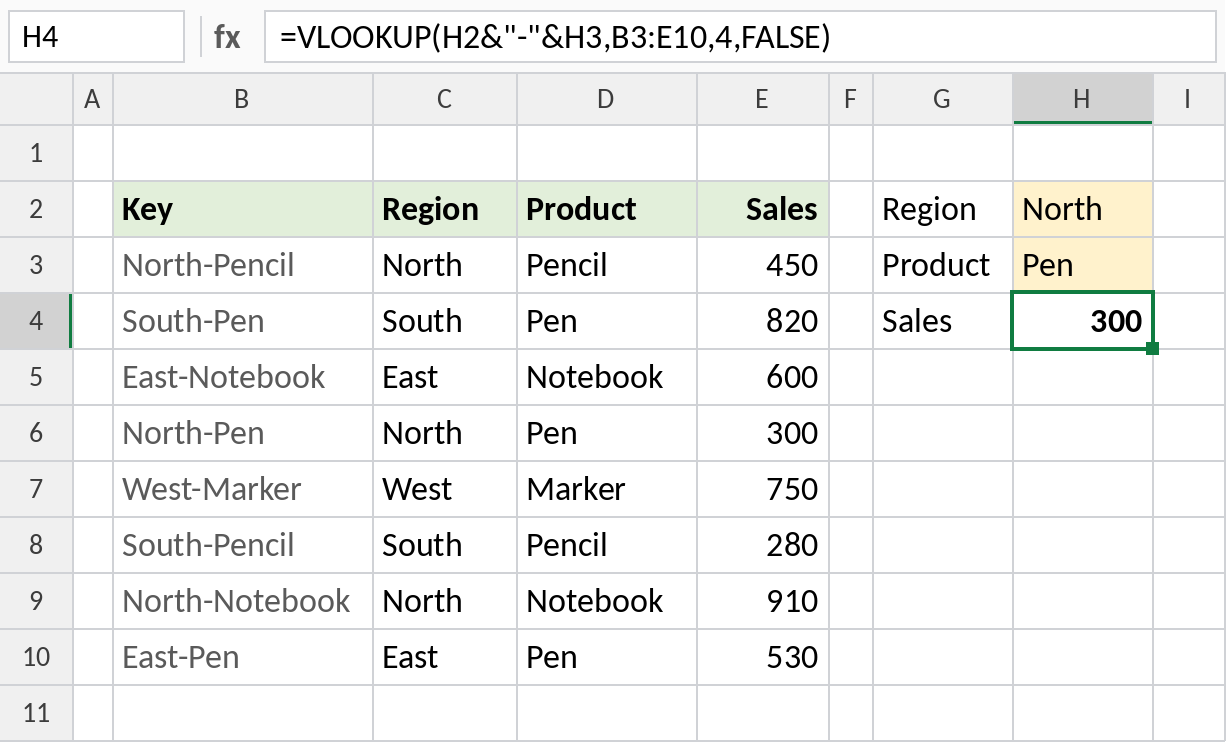The height and width of the screenshot is (742, 1226).
Task: Select the South-Pencil key cell
Action: (243, 545)
